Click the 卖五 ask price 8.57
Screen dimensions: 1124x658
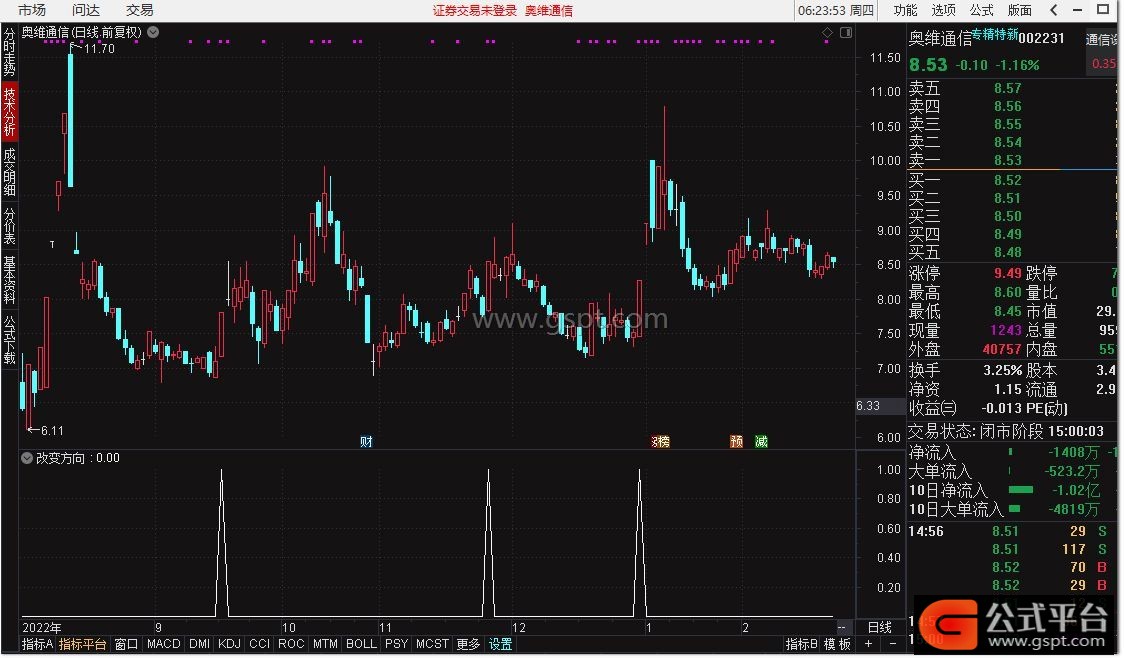coord(1008,88)
